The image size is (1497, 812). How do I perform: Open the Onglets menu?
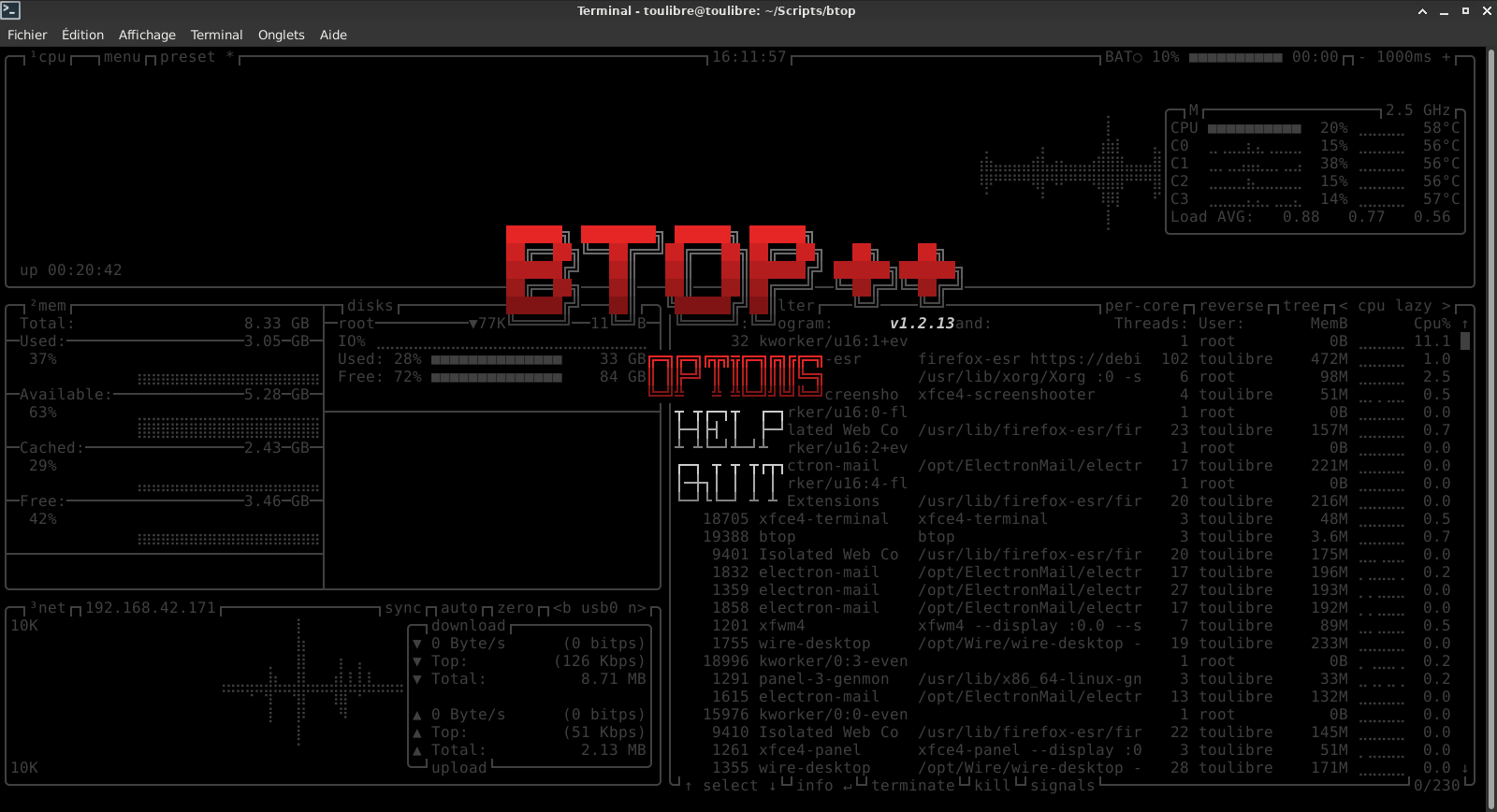click(x=281, y=35)
